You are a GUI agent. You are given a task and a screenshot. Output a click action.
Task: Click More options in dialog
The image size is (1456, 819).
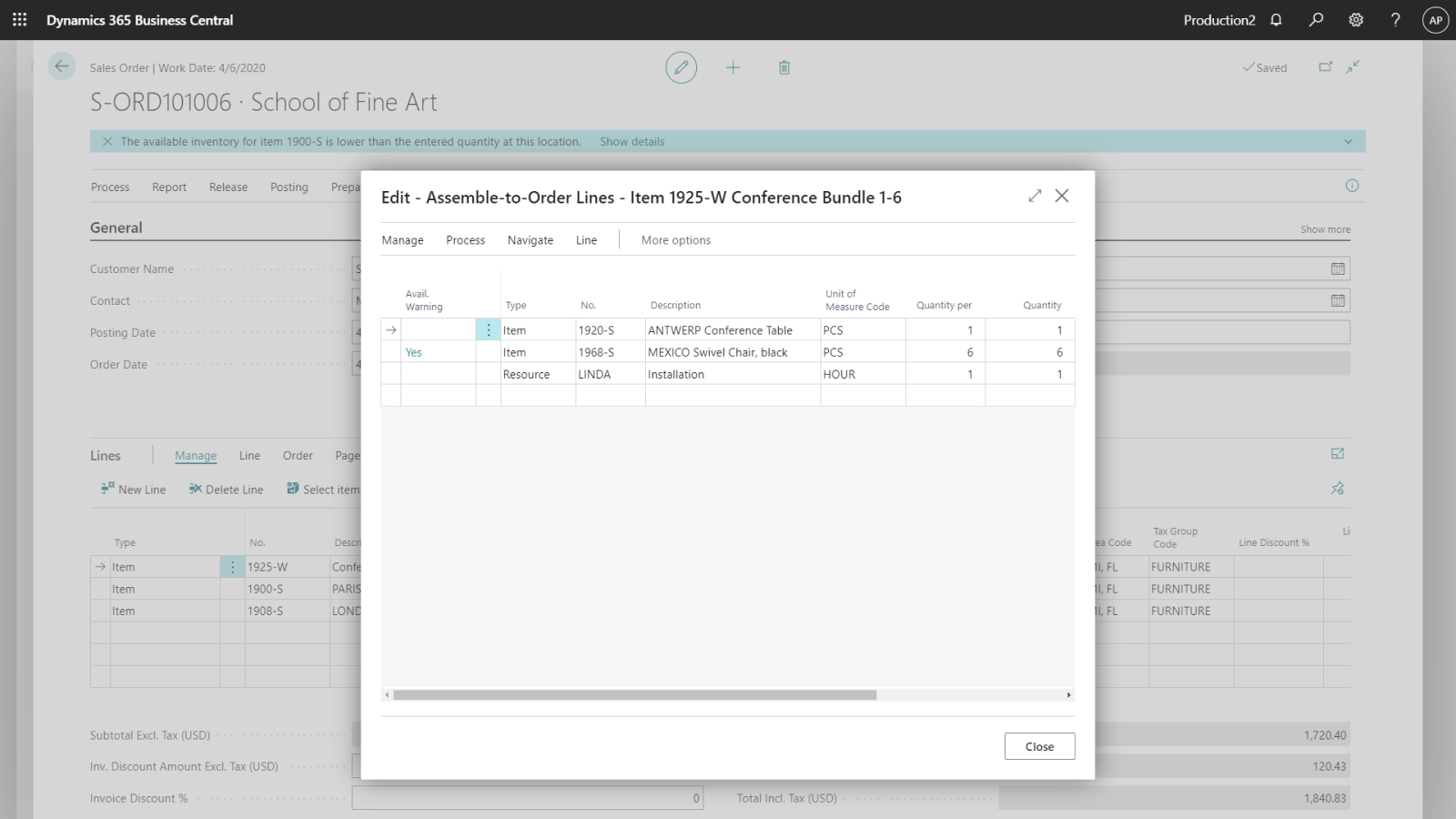676,240
